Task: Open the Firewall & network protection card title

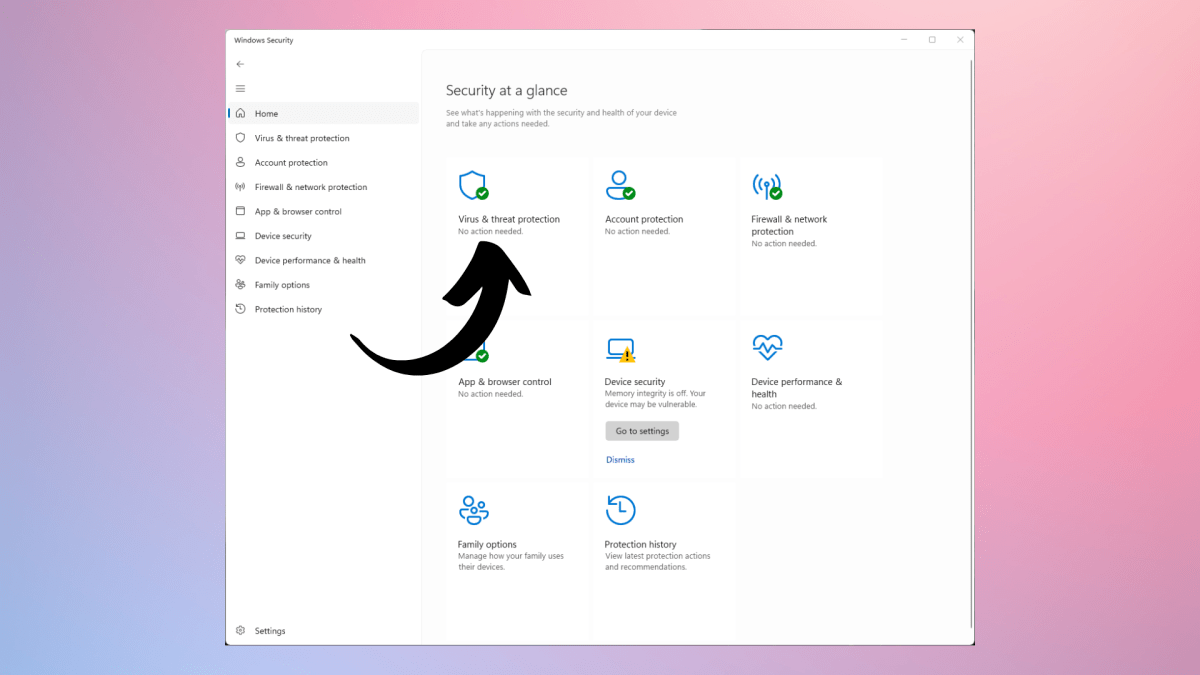Action: (790, 225)
